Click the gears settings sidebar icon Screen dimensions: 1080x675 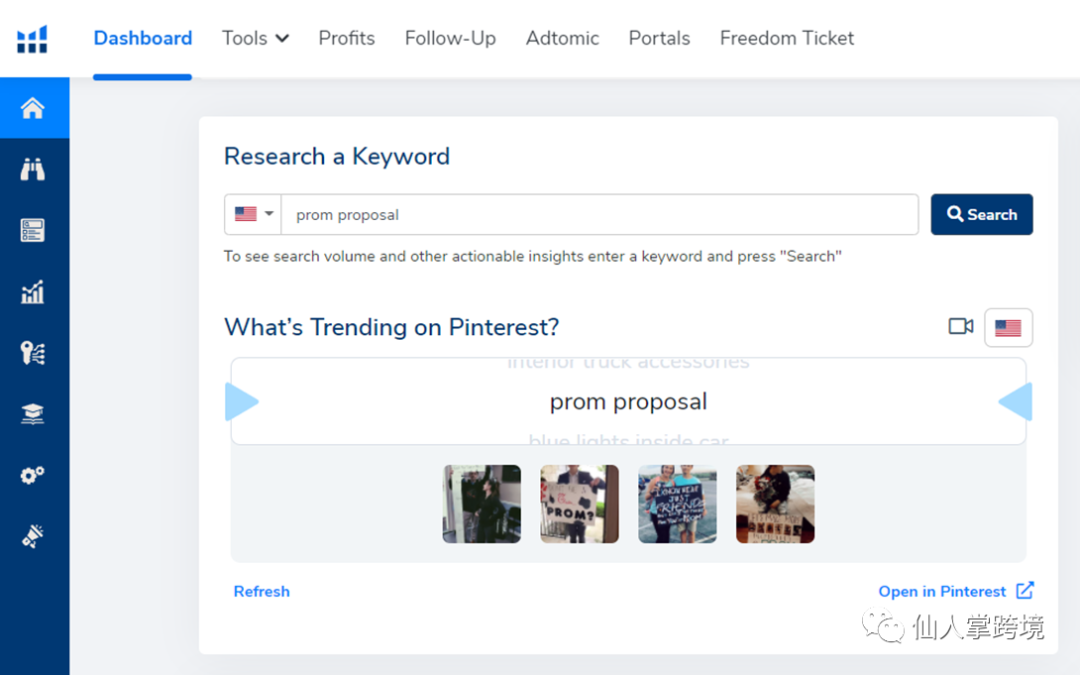coord(33,475)
